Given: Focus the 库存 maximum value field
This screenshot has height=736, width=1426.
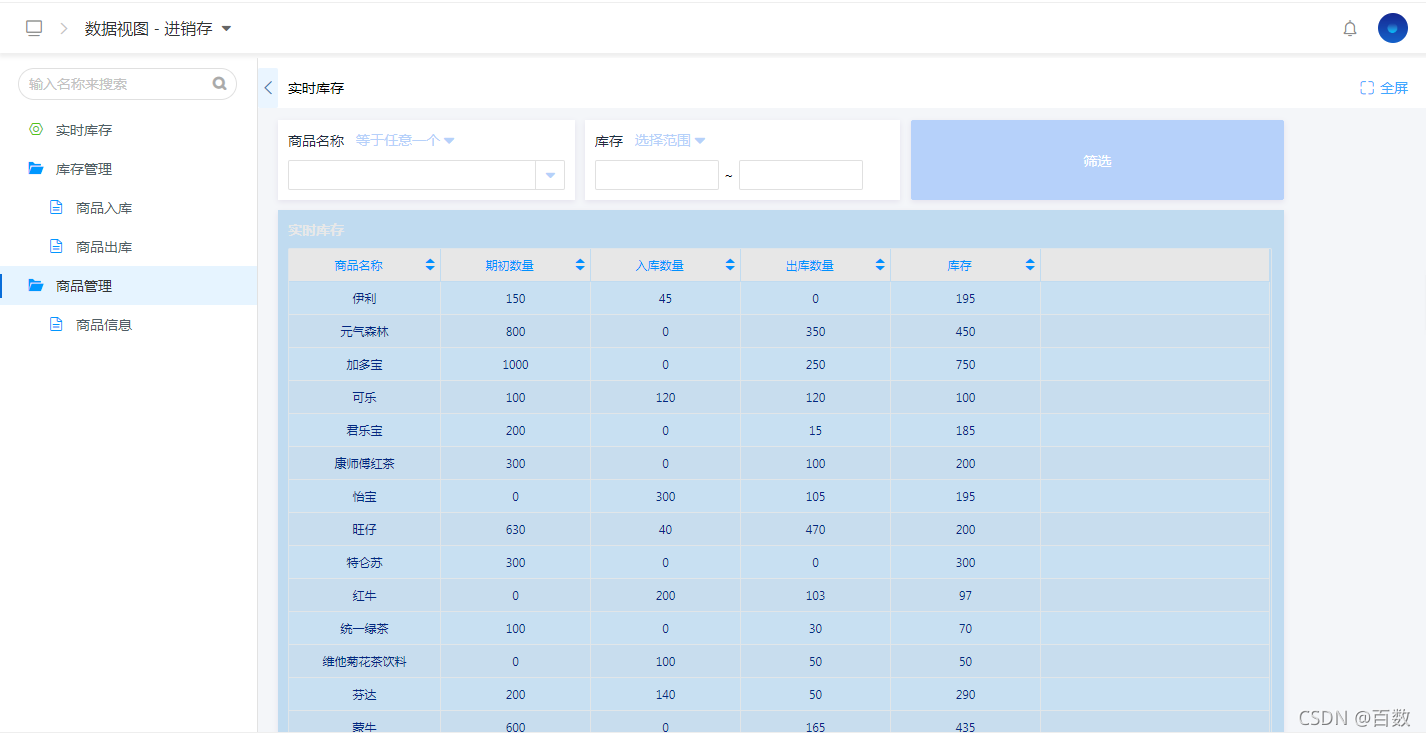Looking at the screenshot, I should point(801,175).
